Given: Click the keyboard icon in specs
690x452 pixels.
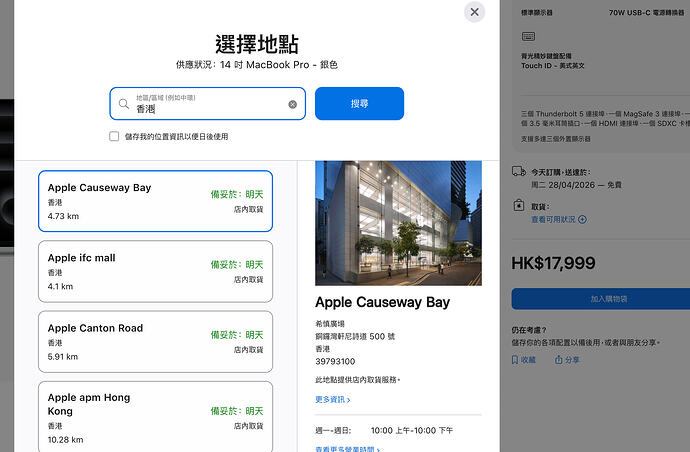Looking at the screenshot, I should 528,36.
